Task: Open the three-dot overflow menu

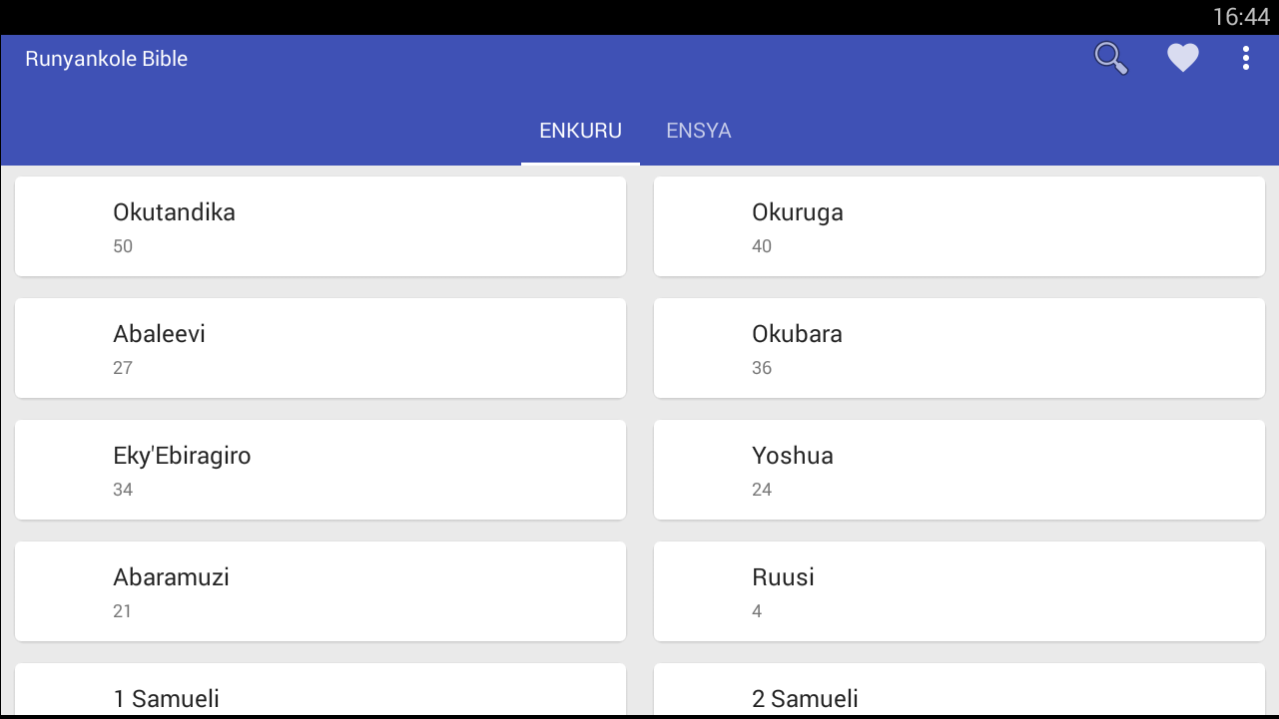Action: click(1246, 59)
